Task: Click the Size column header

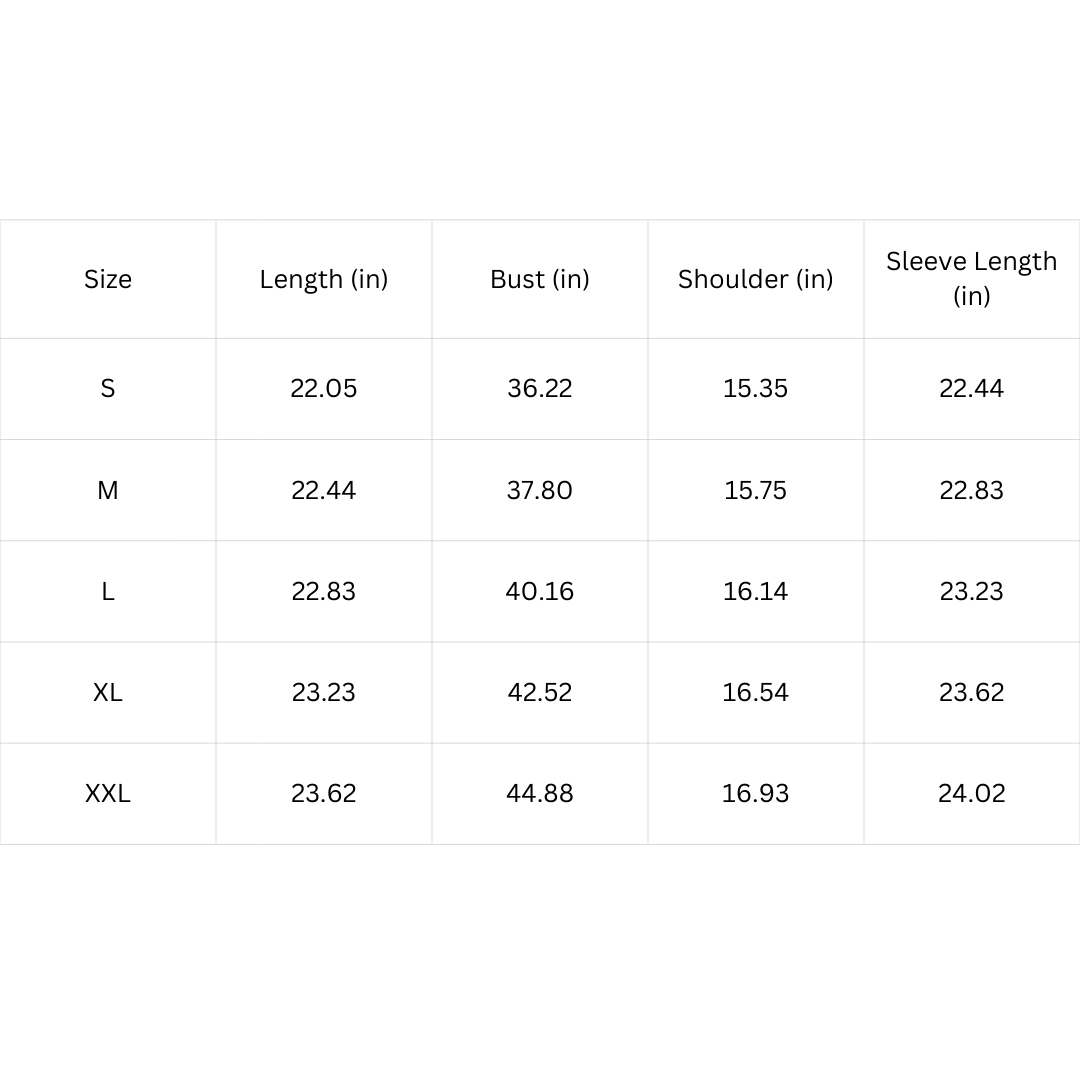Action: (108, 279)
